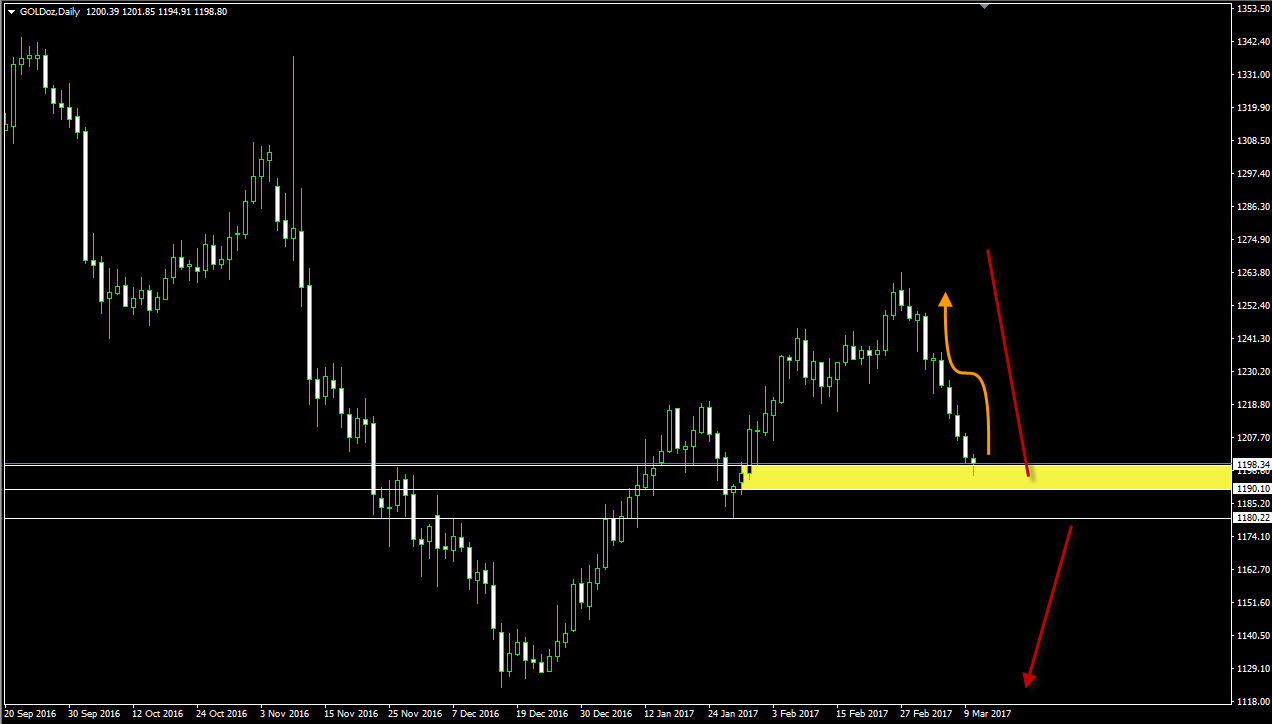Click the 1190.10 price level label
Screen dimensions: 1272x724
pos(1252,488)
